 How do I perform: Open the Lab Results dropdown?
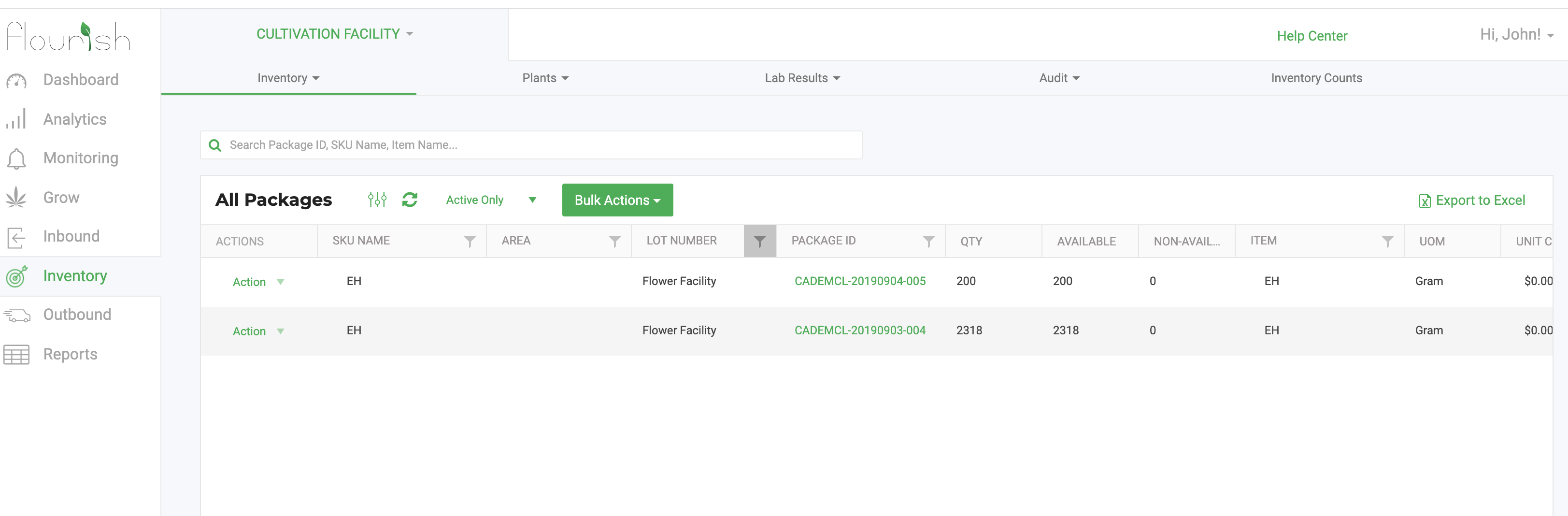[802, 78]
